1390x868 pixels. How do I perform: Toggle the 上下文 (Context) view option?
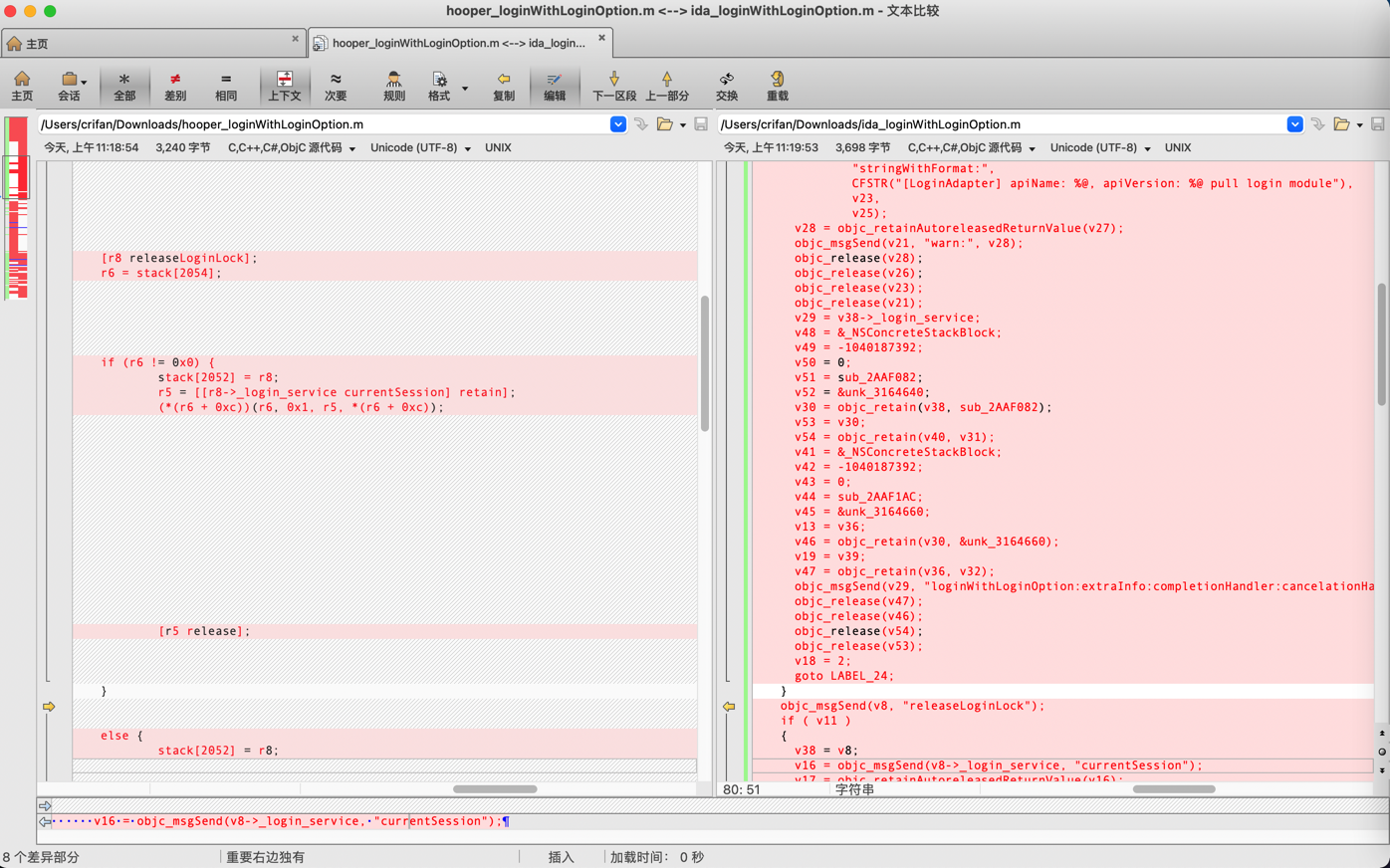284,86
